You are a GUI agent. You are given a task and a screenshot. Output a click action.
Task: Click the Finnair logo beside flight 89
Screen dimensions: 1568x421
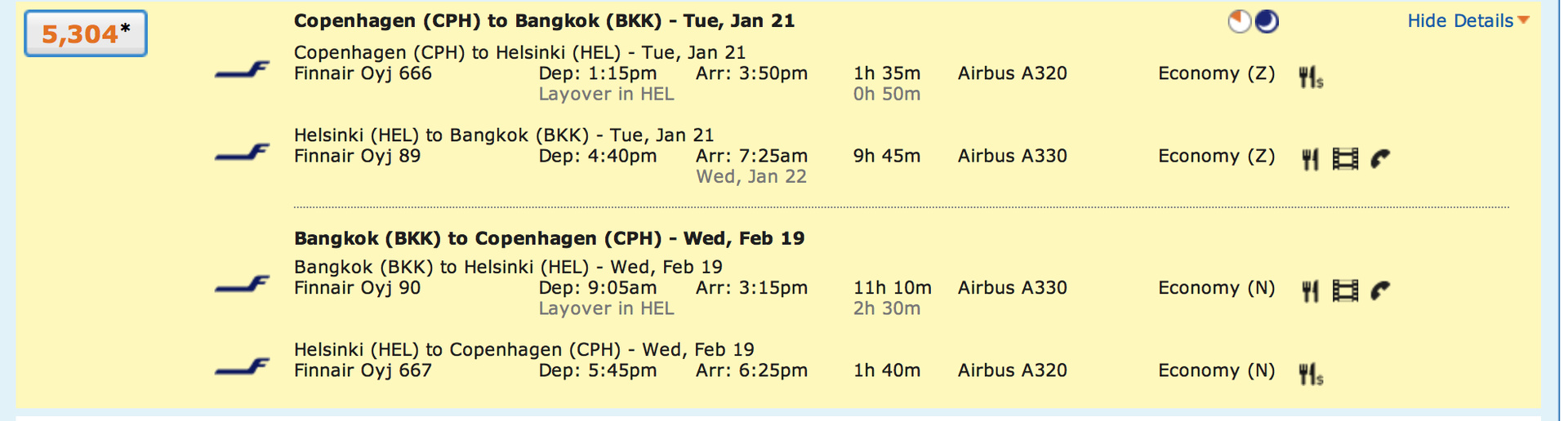pos(242,153)
